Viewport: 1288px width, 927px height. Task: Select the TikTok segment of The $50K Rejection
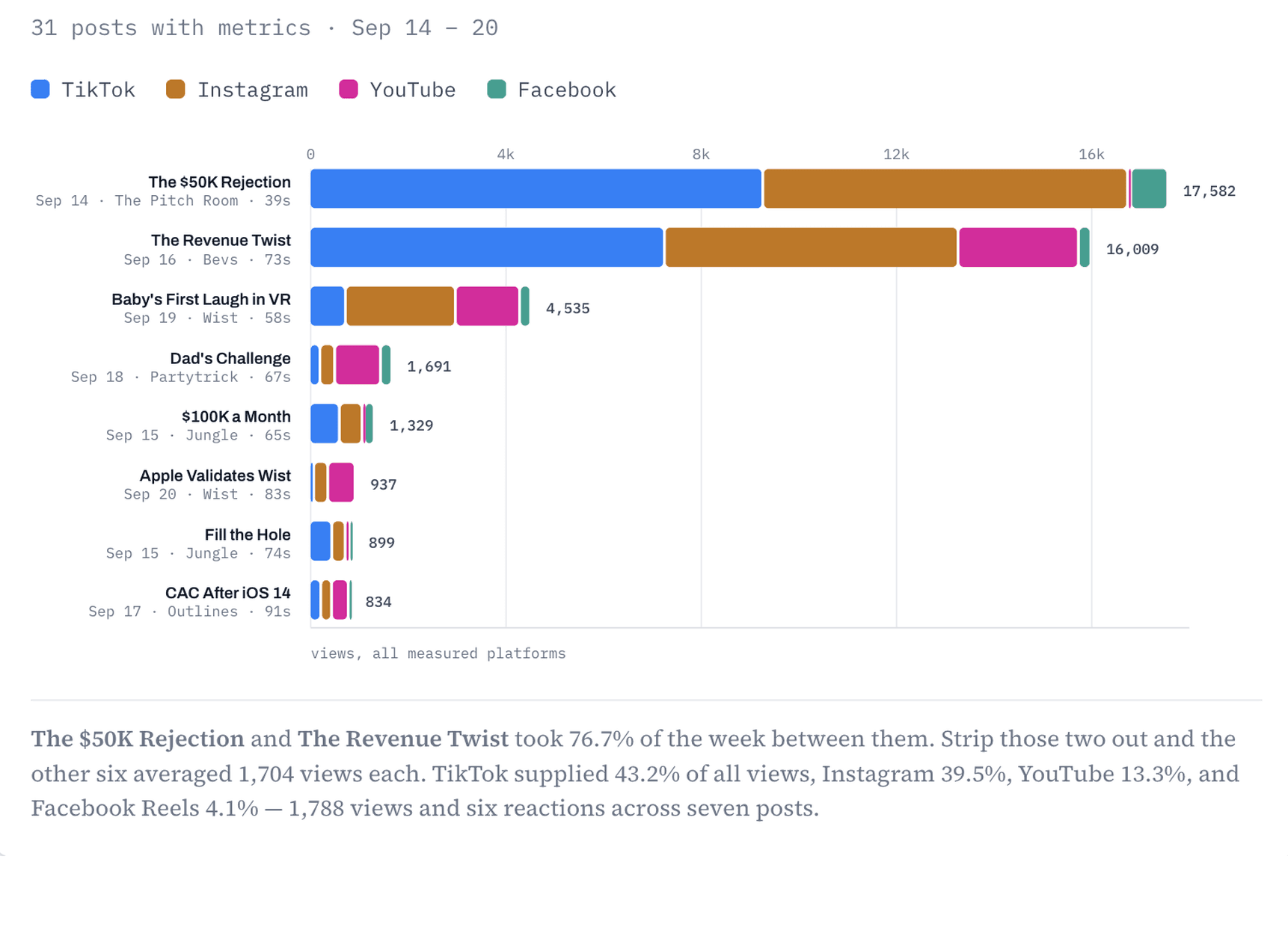pyautogui.click(x=536, y=188)
